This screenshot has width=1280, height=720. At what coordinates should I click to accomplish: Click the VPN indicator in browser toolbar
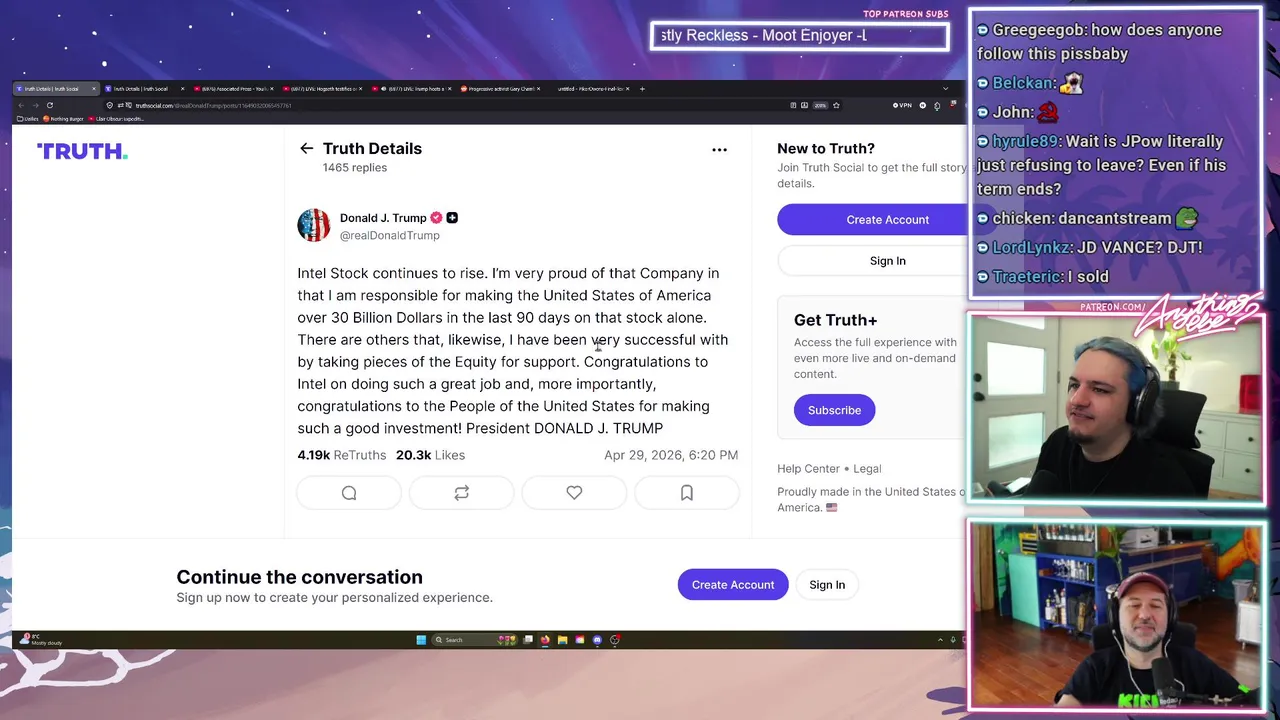pos(903,105)
